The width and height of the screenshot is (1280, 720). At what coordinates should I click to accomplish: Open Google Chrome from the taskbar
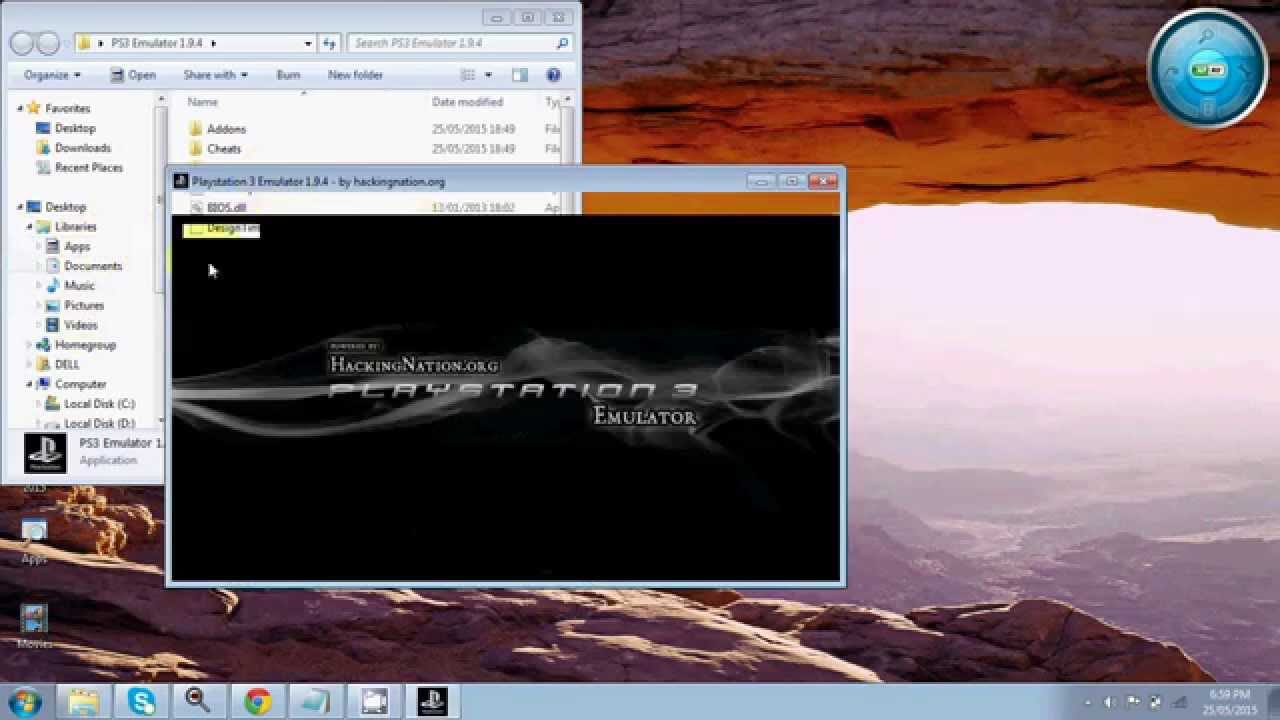click(258, 701)
